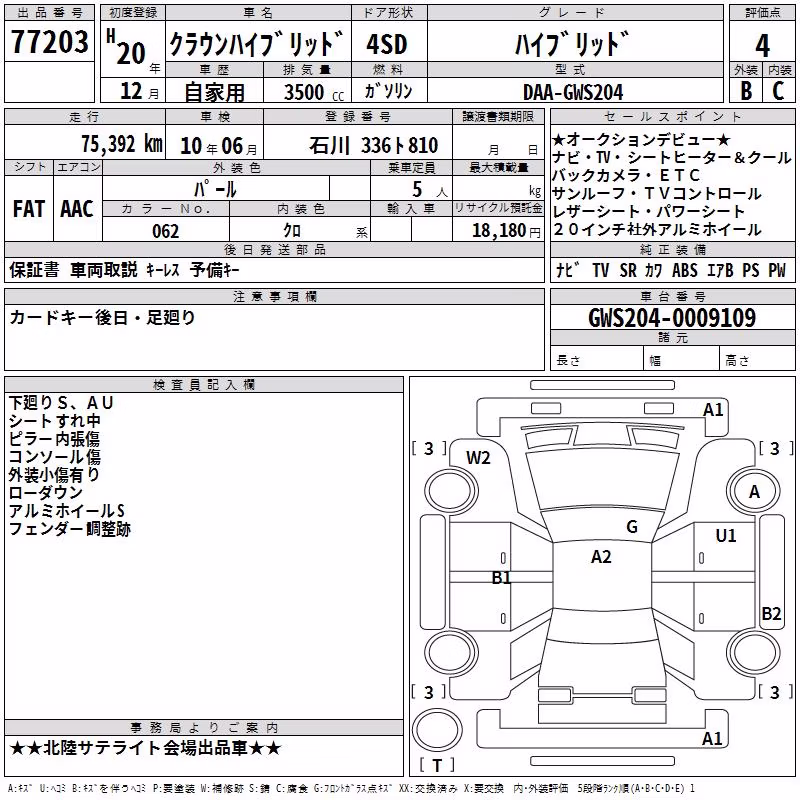800x800 pixels.
Task: Click inspector note フェンダー調整跡
Action: 69,529
